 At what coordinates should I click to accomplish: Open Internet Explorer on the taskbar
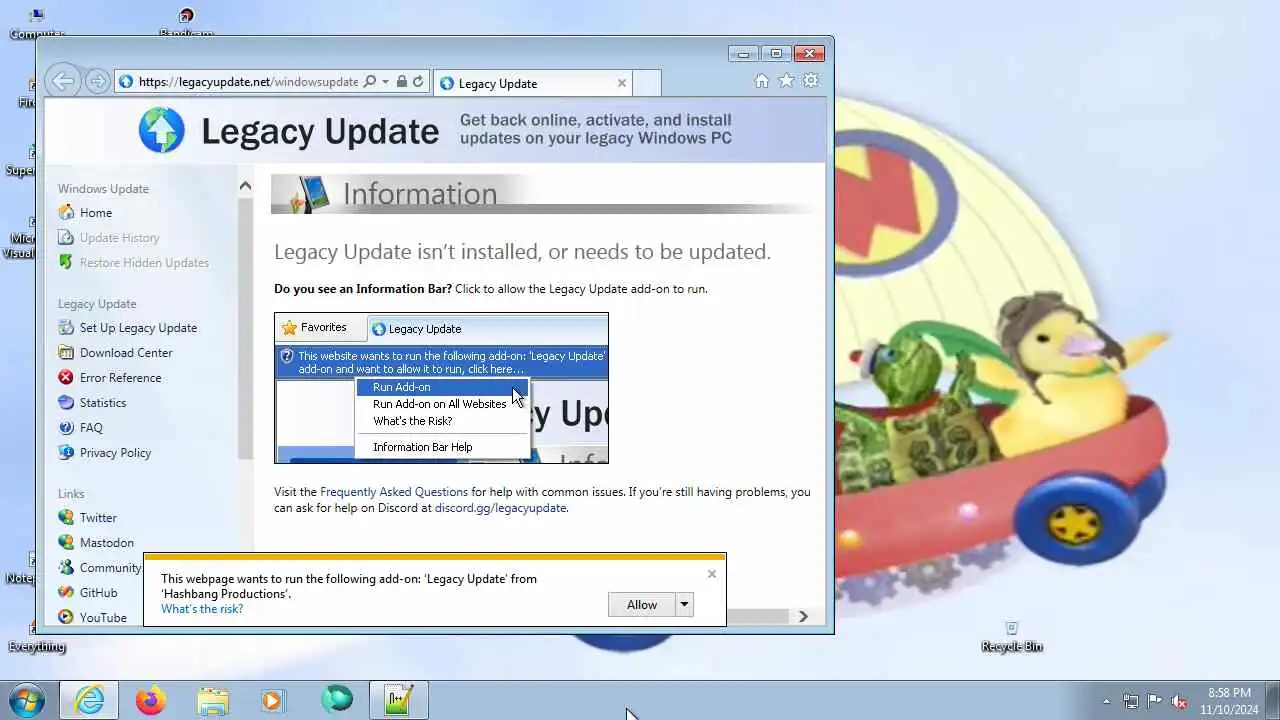coord(89,700)
